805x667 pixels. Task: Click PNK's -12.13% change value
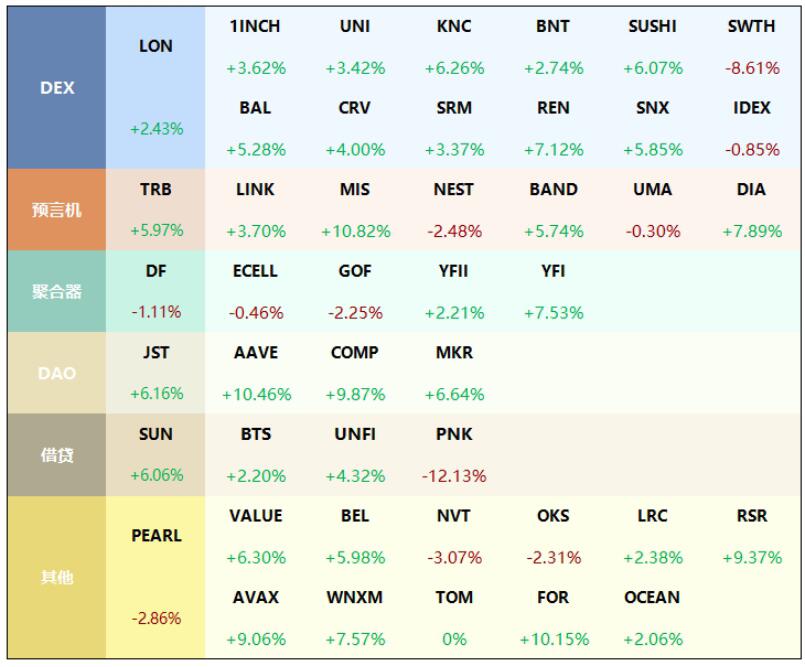pos(454,476)
